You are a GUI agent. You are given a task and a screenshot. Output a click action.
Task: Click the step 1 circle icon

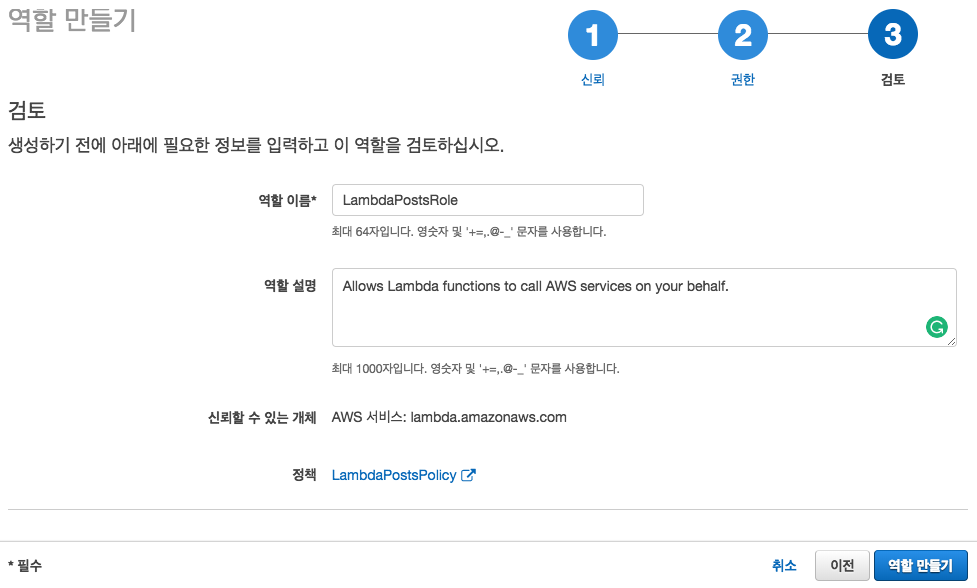coord(593,35)
